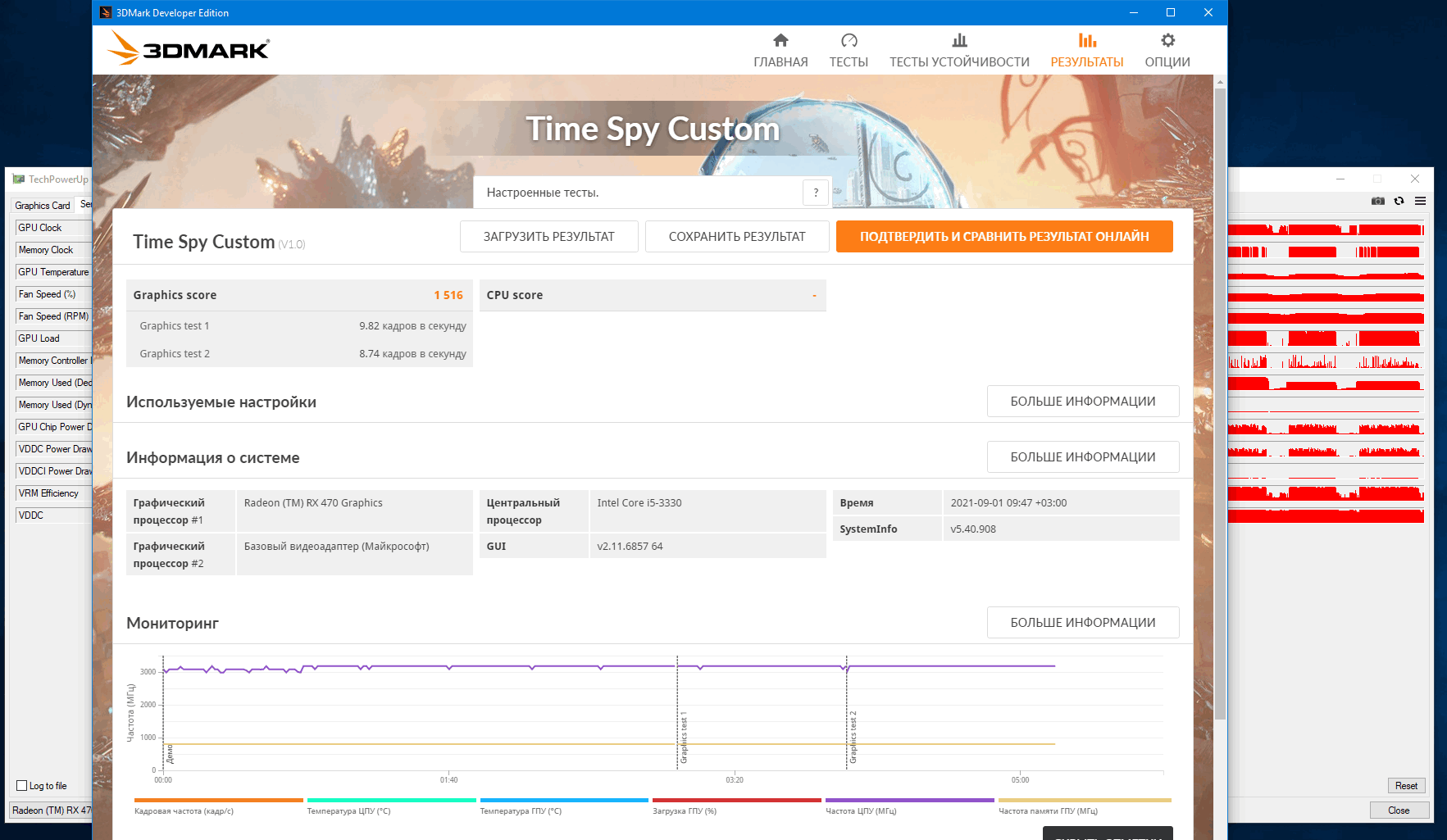Toggle Температура ГПУ legend item
The image size is (1447, 840).
coord(564,806)
